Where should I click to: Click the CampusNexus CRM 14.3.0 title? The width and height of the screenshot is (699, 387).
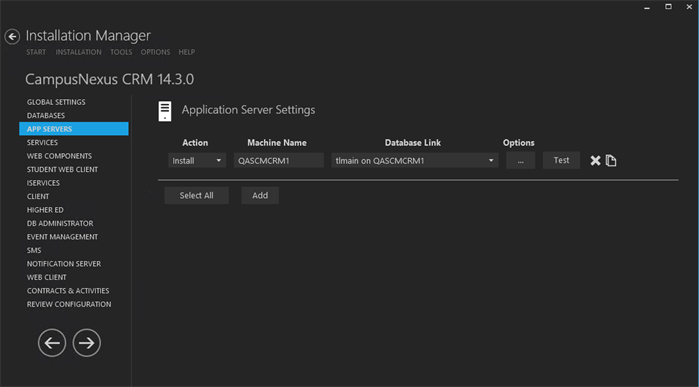click(110, 79)
